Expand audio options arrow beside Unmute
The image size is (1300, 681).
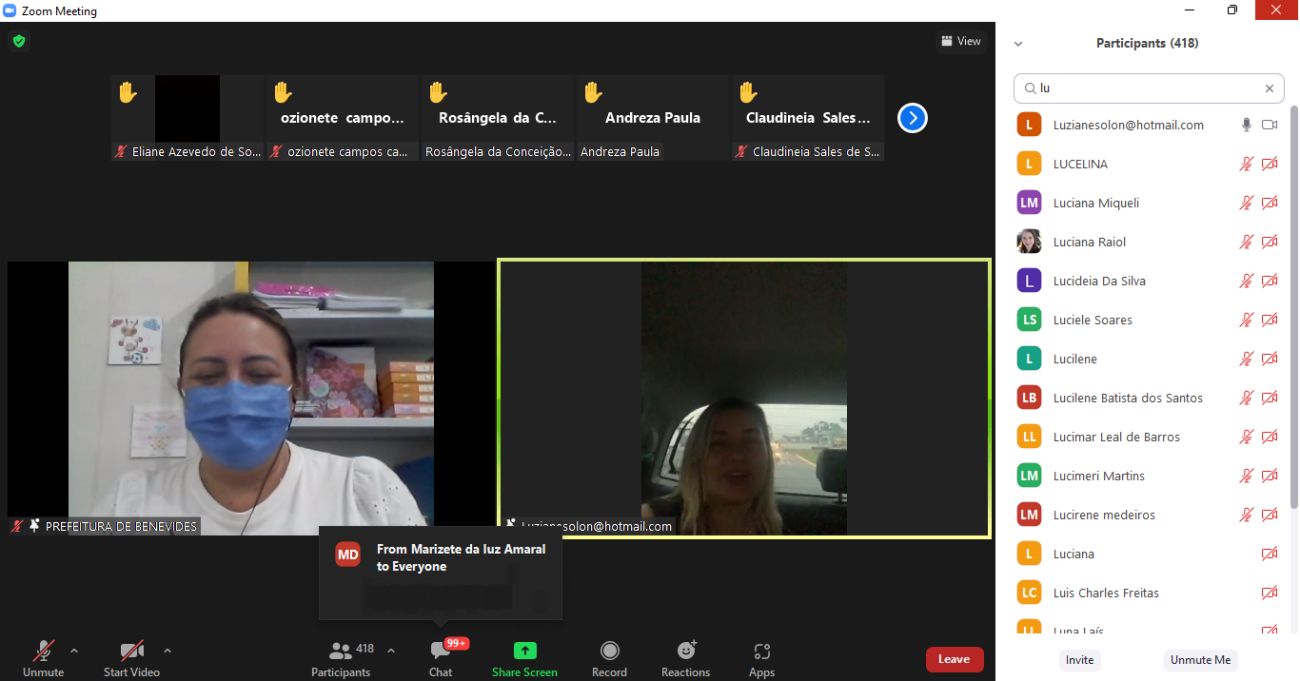pyautogui.click(x=74, y=651)
